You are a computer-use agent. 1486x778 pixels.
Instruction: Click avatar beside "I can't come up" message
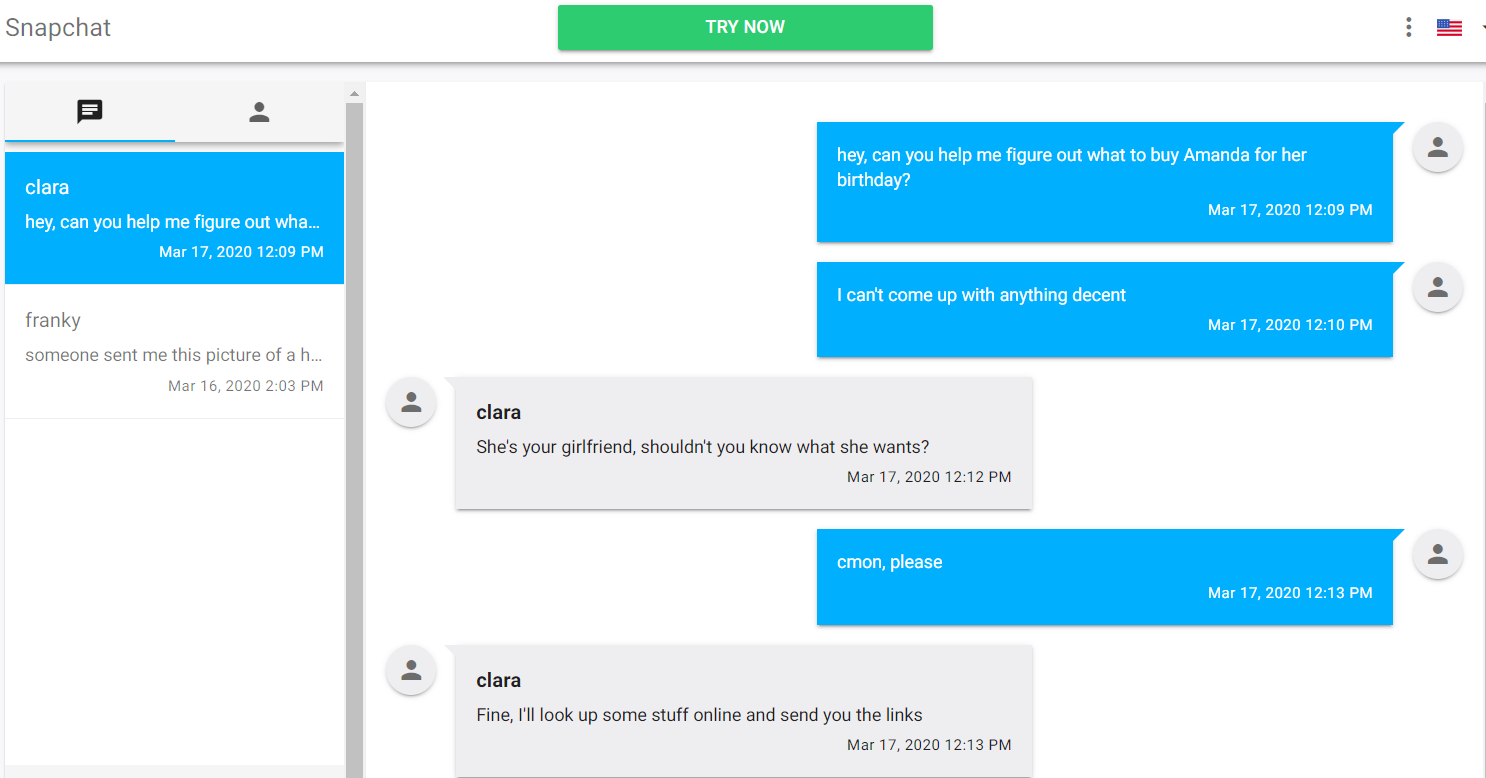[1437, 287]
